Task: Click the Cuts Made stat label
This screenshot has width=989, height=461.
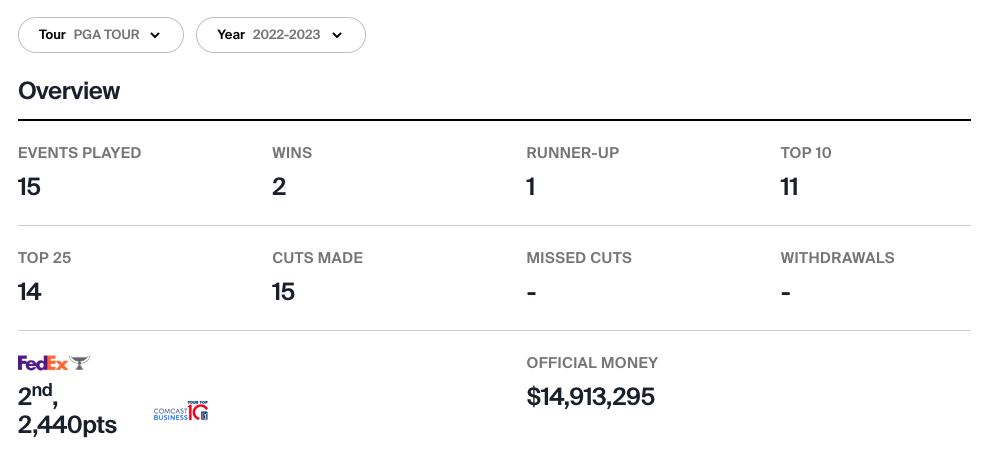Action: pos(317,258)
